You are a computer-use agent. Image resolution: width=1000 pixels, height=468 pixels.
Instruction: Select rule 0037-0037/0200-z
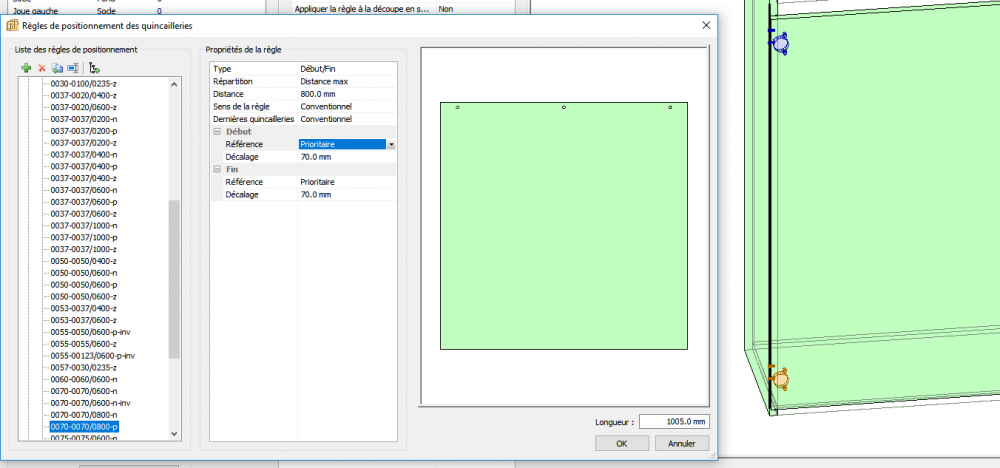(84, 143)
